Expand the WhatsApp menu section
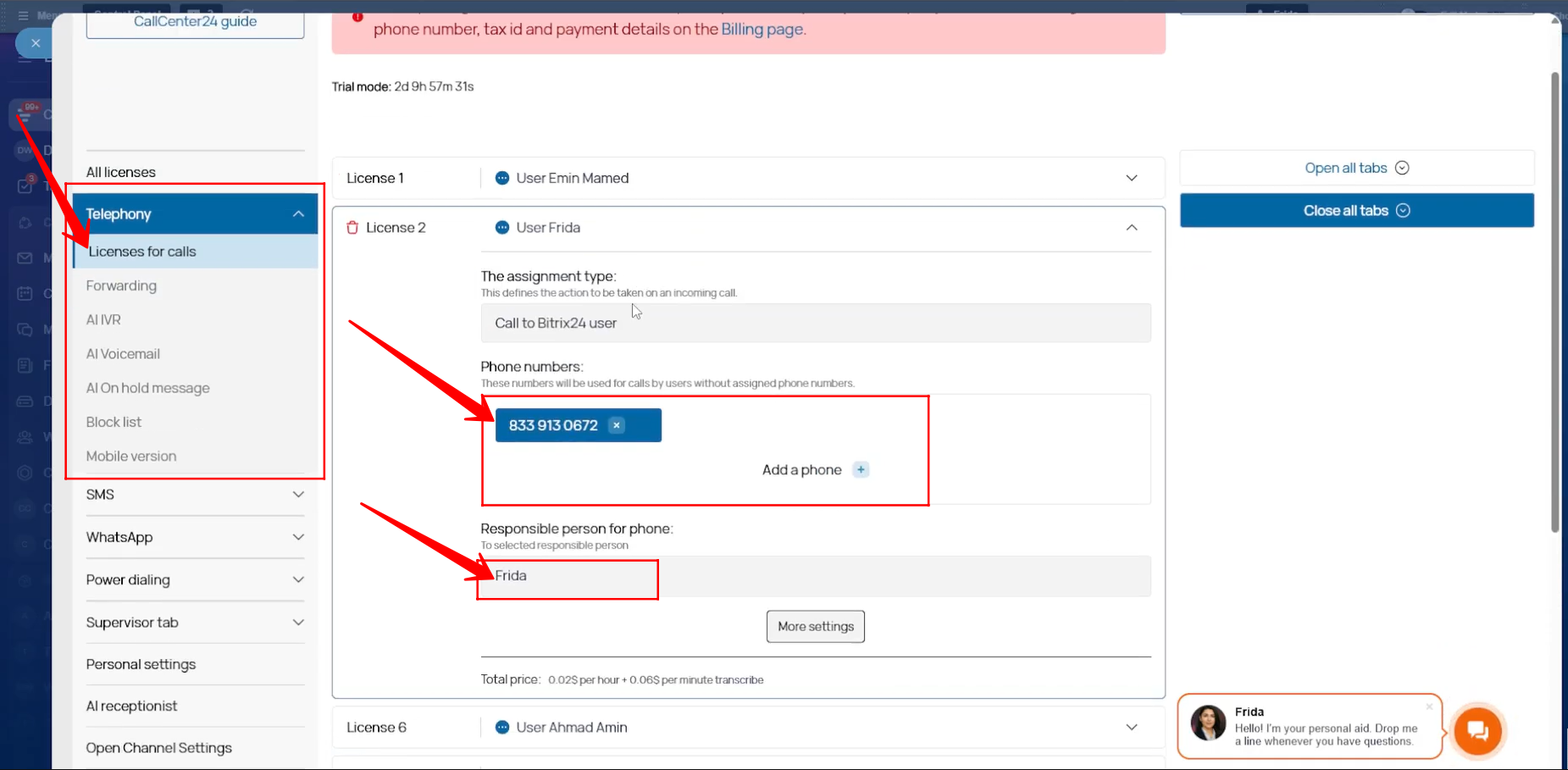The height and width of the screenshot is (770, 1568). point(298,537)
